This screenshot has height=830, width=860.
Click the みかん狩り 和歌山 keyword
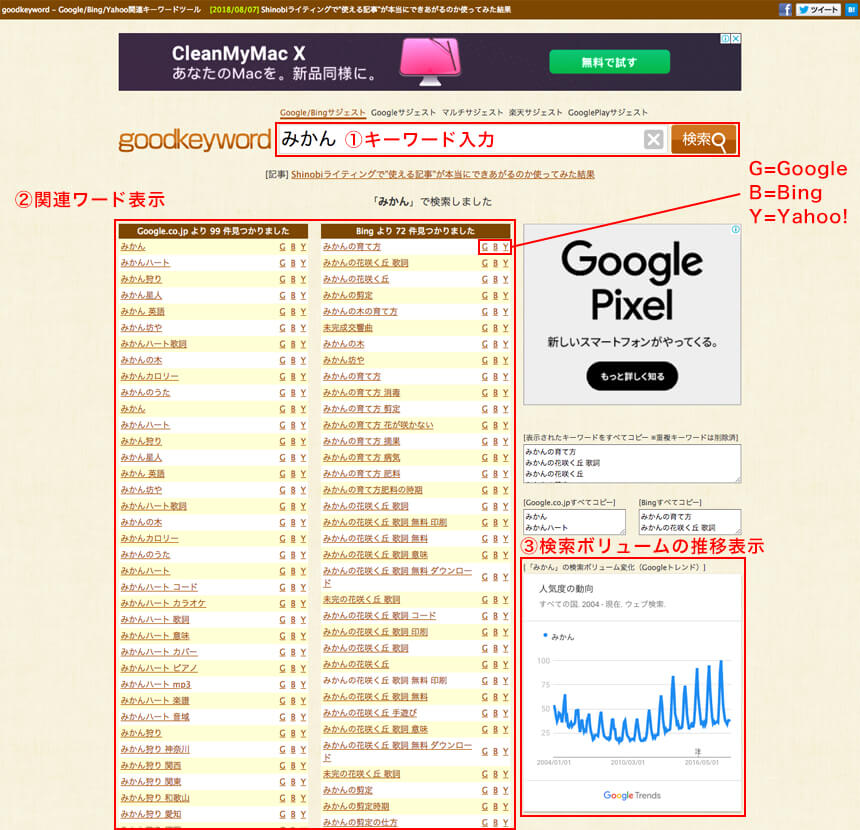click(155, 798)
